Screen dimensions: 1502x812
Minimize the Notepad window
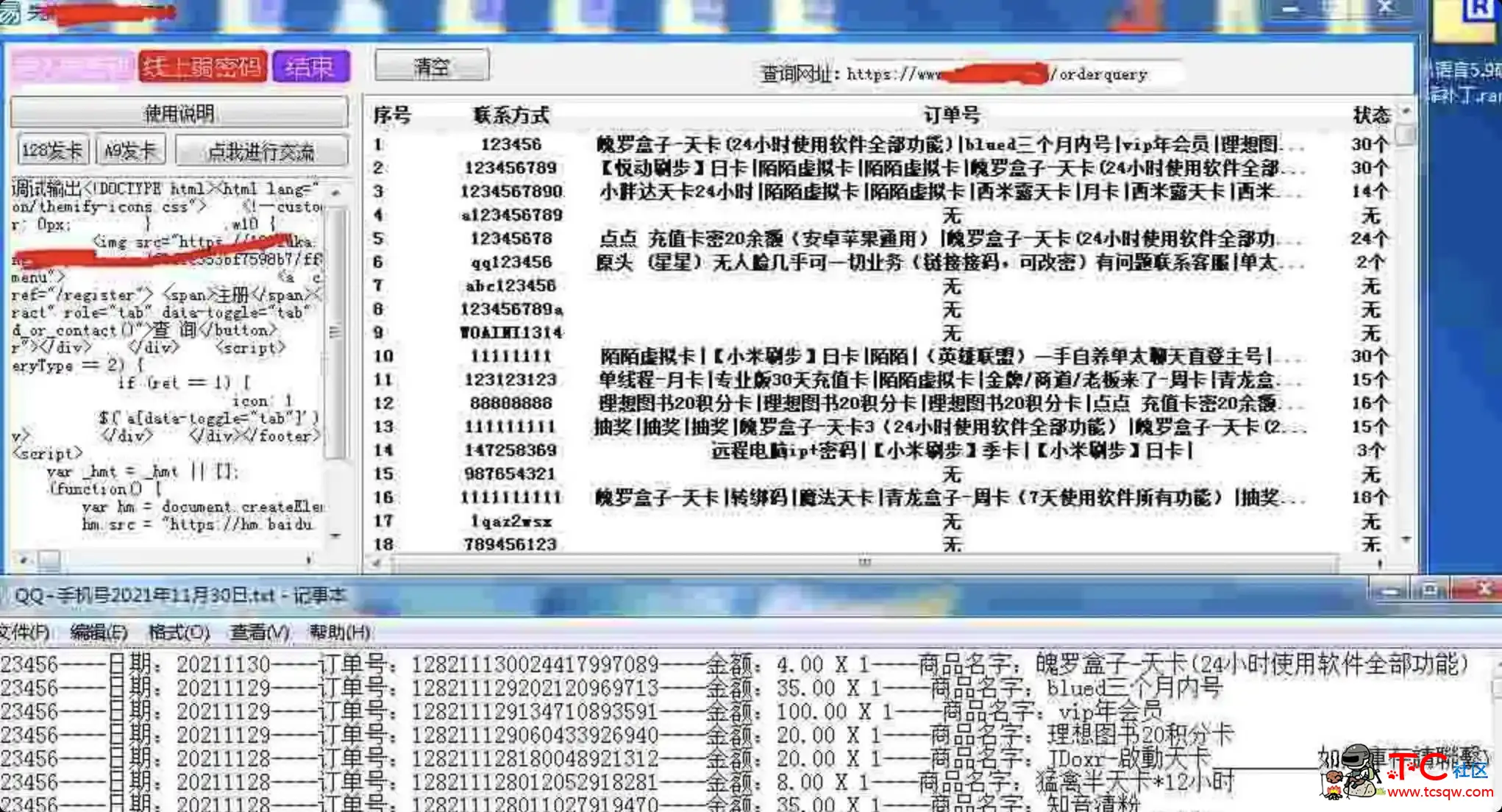[1390, 591]
